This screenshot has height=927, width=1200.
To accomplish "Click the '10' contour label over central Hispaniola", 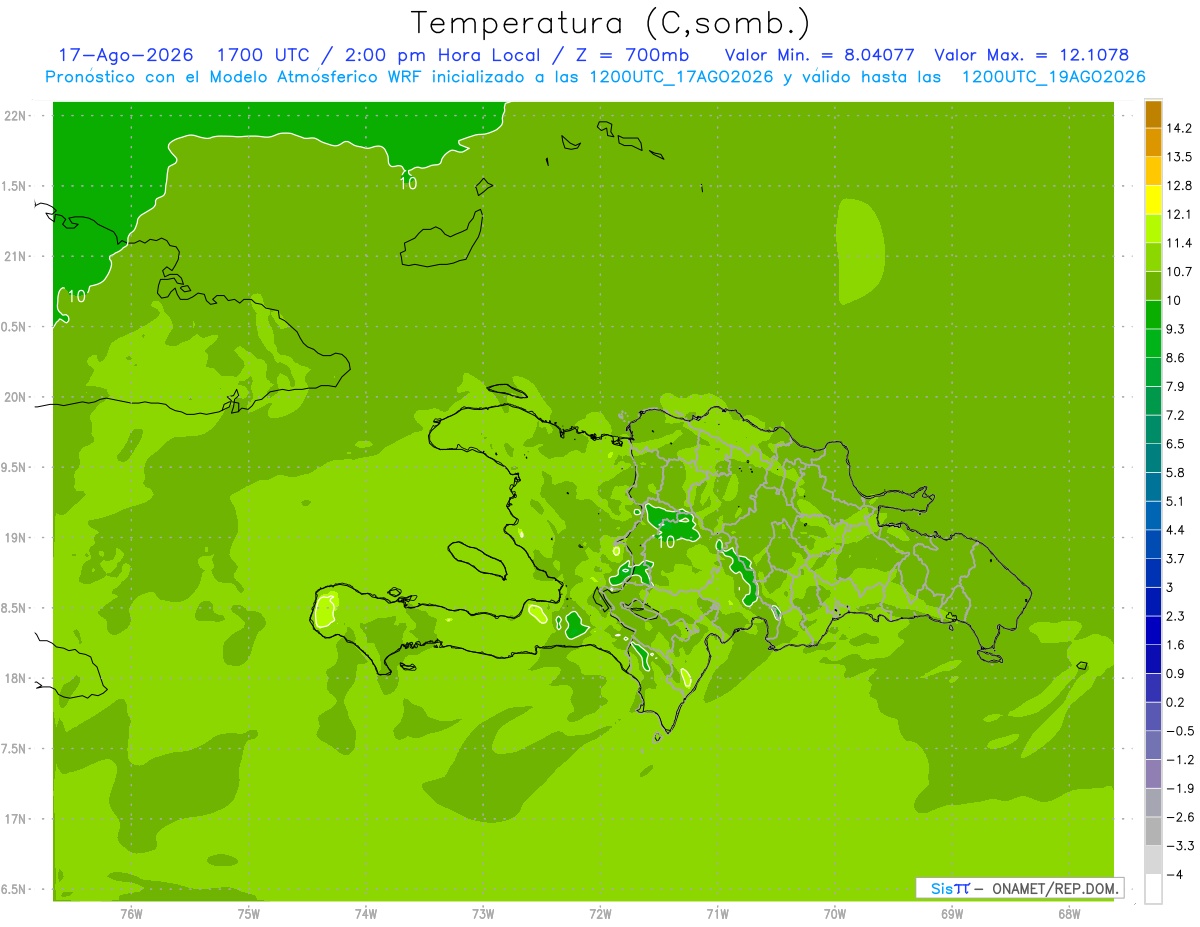I will (x=666, y=543).
